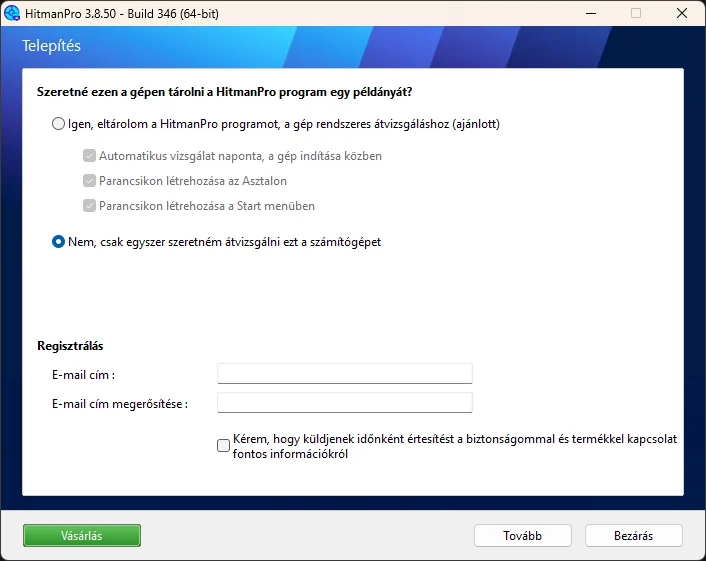
Task: Focus the 'E-mail cím megerősítése' input field
Action: (345, 403)
